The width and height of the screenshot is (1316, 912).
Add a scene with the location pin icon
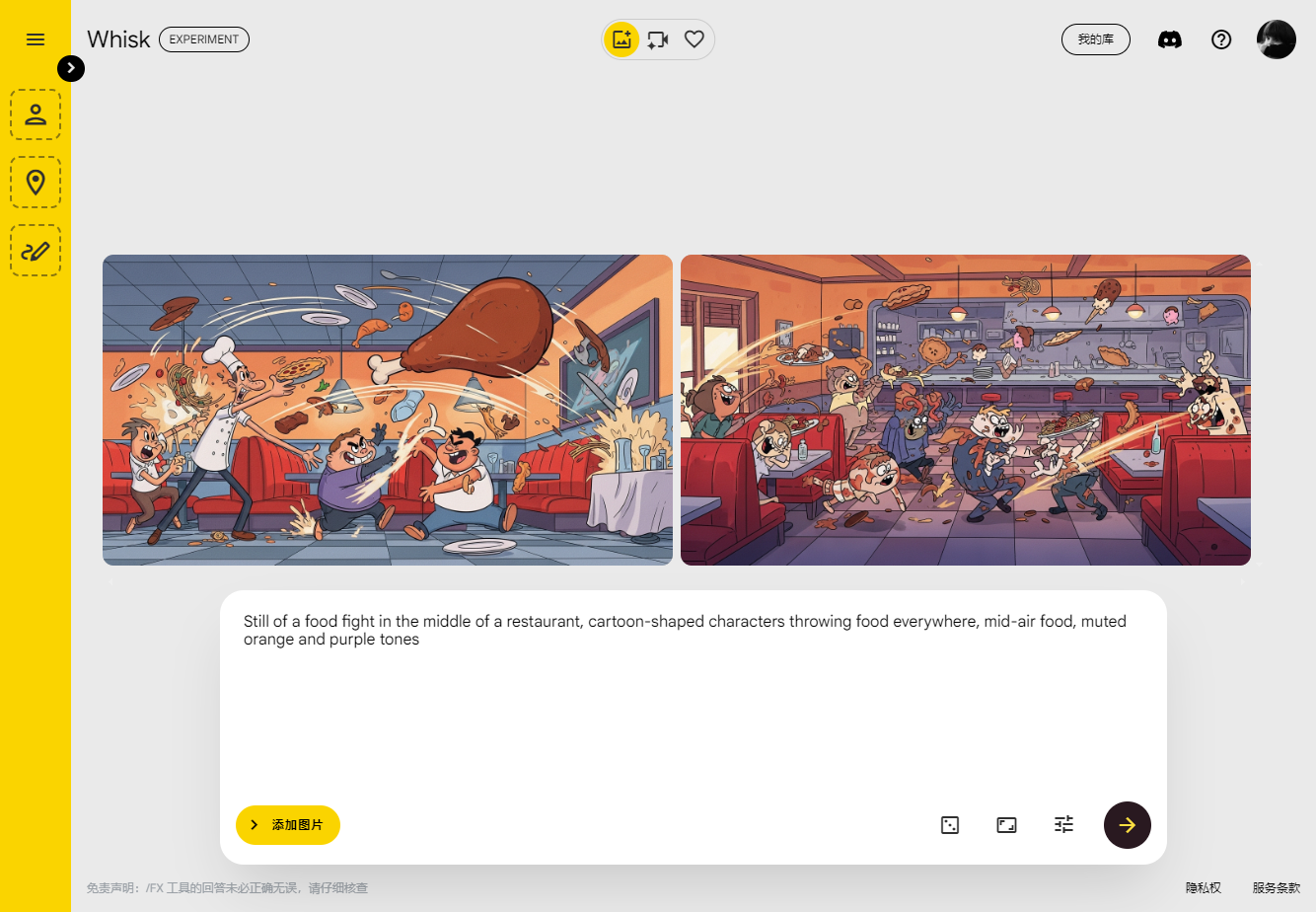point(36,183)
